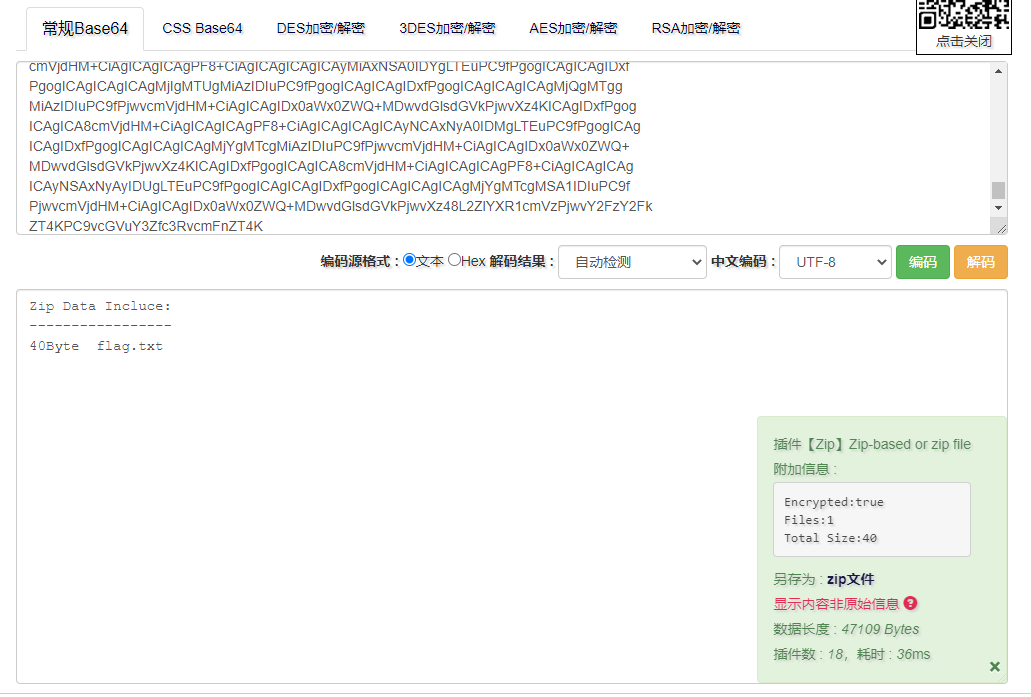Close the green plugin info panel
Screen dimensions: 1031x697
pyautogui.click(x=995, y=666)
